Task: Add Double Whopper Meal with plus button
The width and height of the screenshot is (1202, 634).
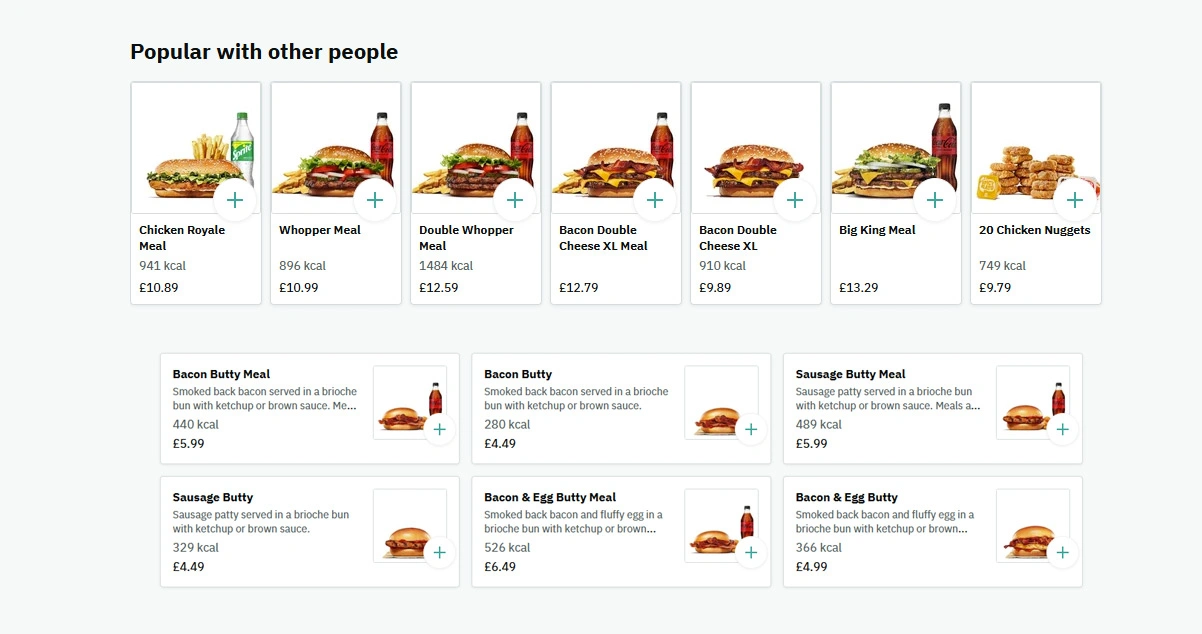Action: click(x=515, y=200)
